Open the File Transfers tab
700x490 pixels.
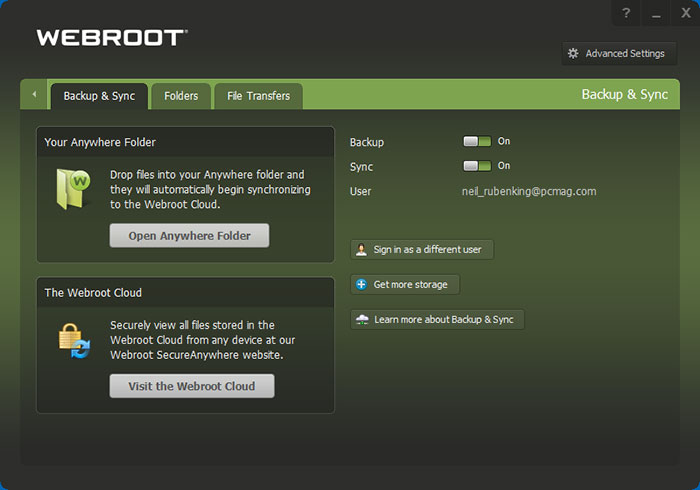(x=258, y=96)
